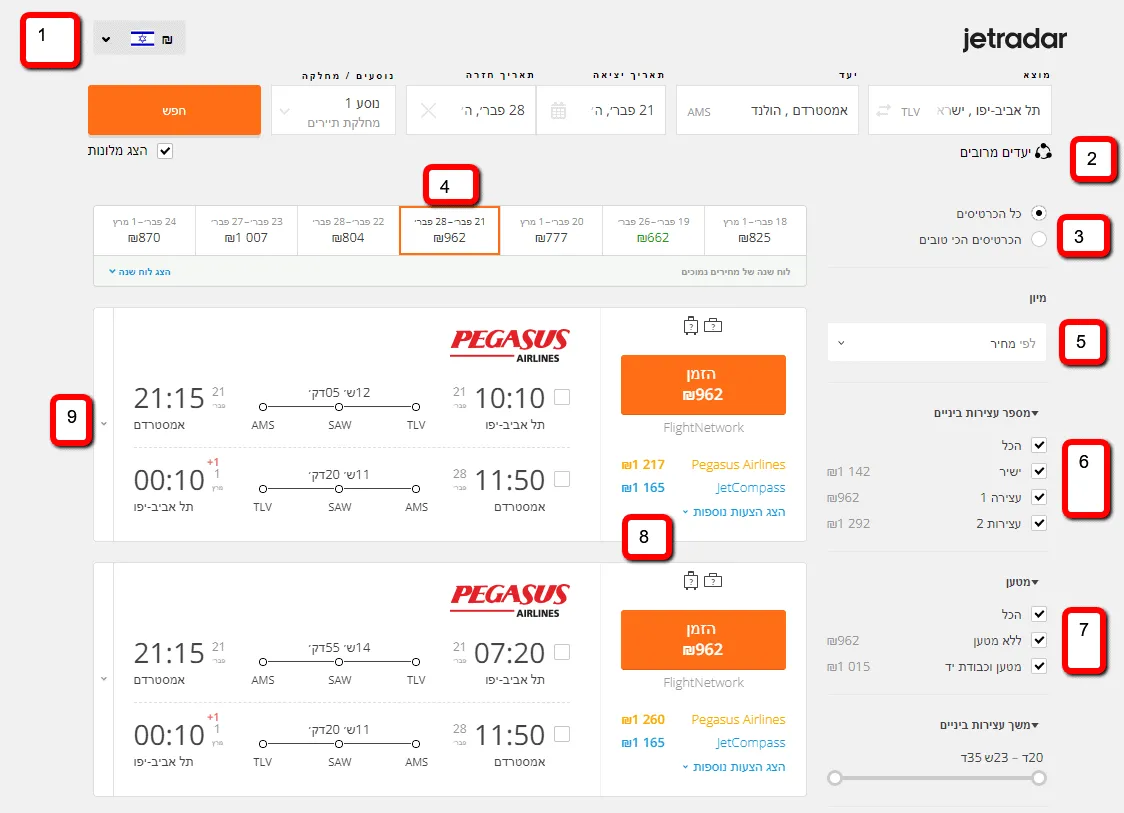Open the JetCompass offer link in the first ticket
This screenshot has width=1124, height=813.
750,488
